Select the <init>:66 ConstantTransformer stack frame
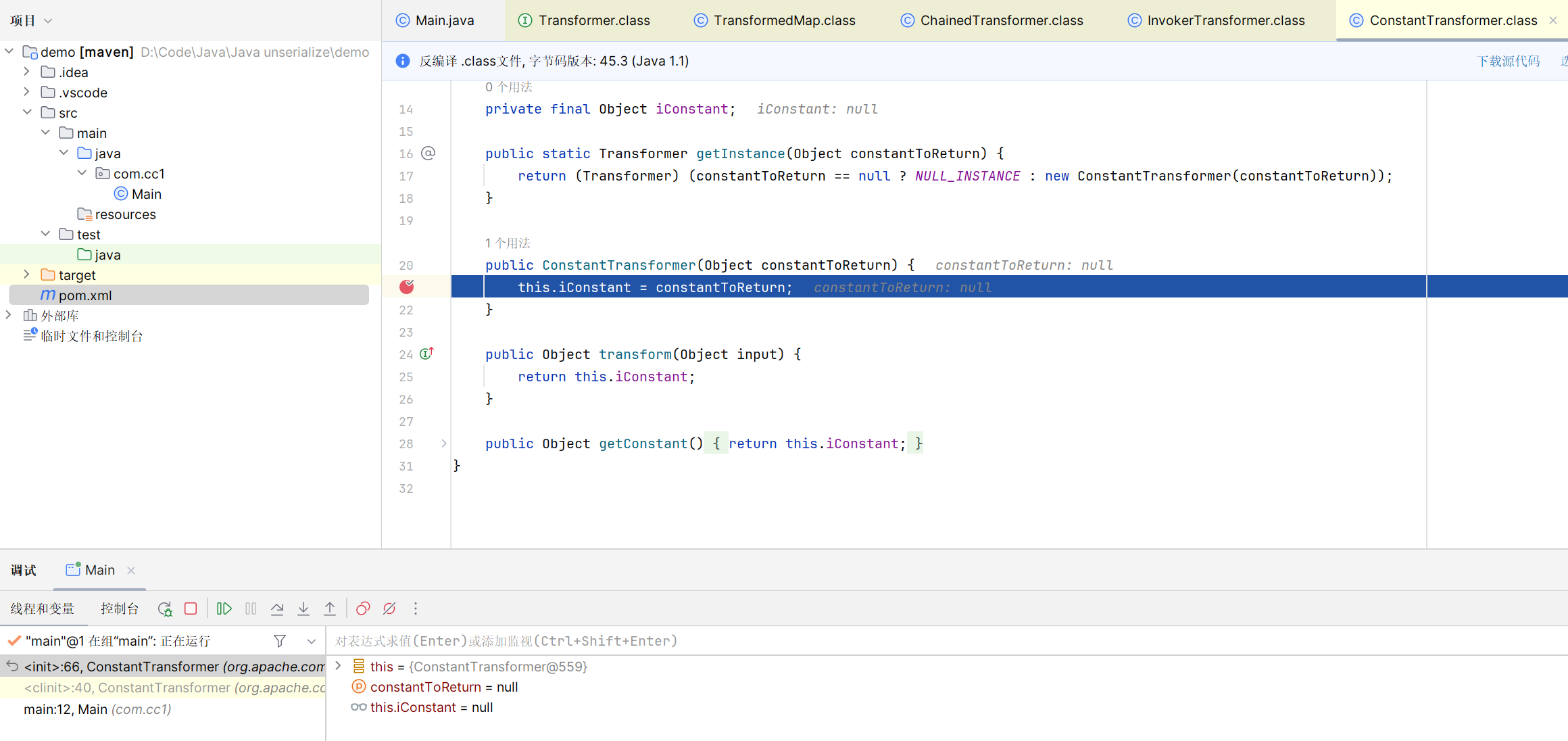The image size is (1568, 741). pyautogui.click(x=163, y=667)
